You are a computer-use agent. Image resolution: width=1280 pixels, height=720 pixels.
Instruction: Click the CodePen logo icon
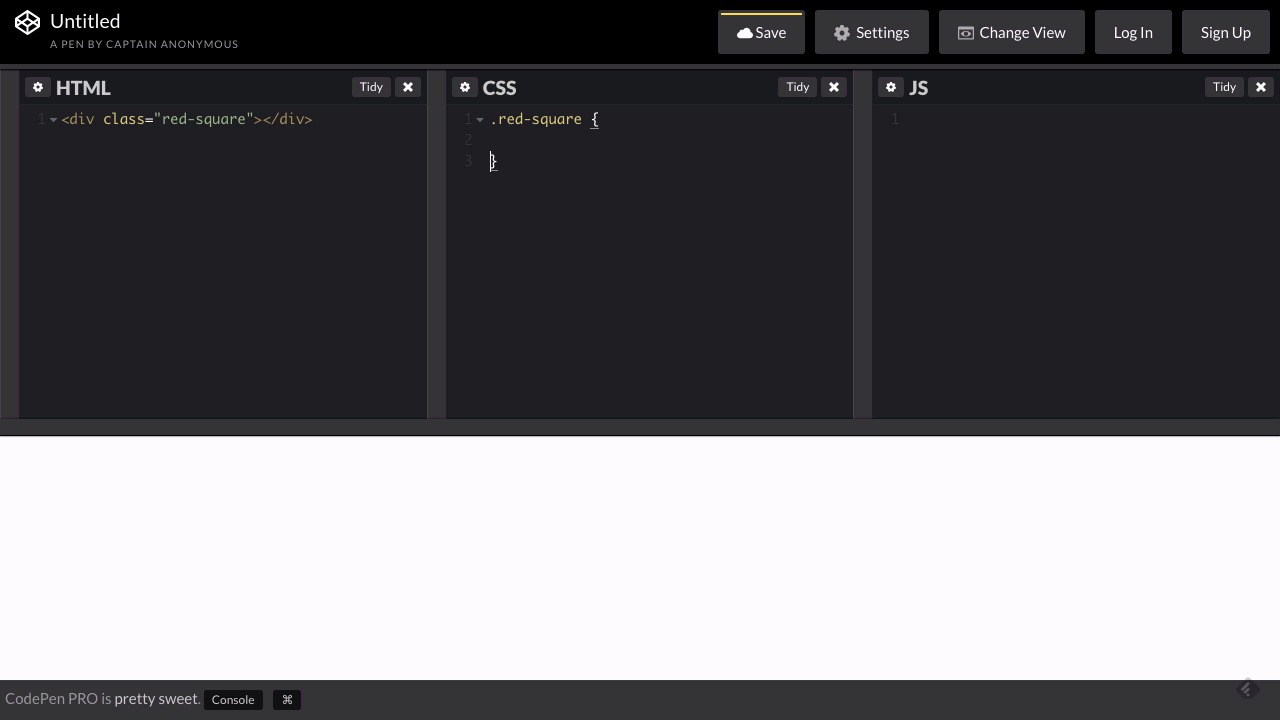point(28,22)
